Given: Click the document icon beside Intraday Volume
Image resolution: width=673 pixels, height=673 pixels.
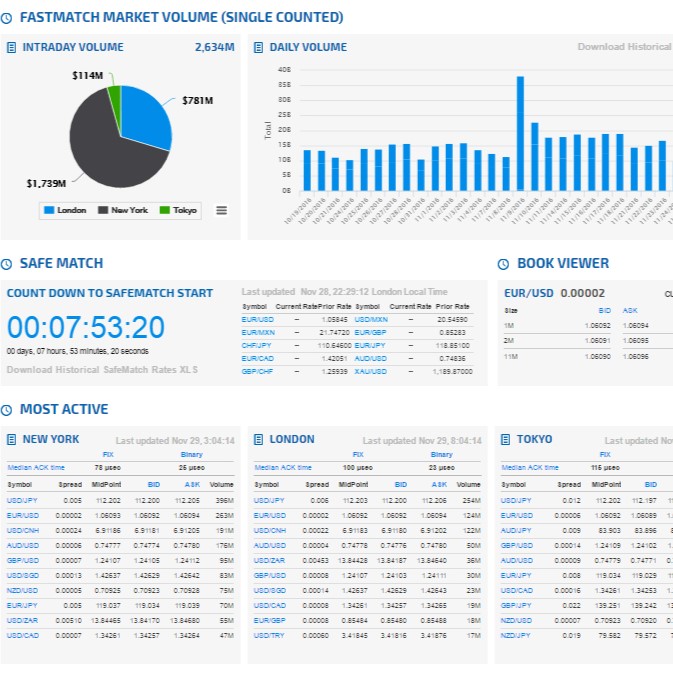Looking at the screenshot, I should (x=12, y=47).
